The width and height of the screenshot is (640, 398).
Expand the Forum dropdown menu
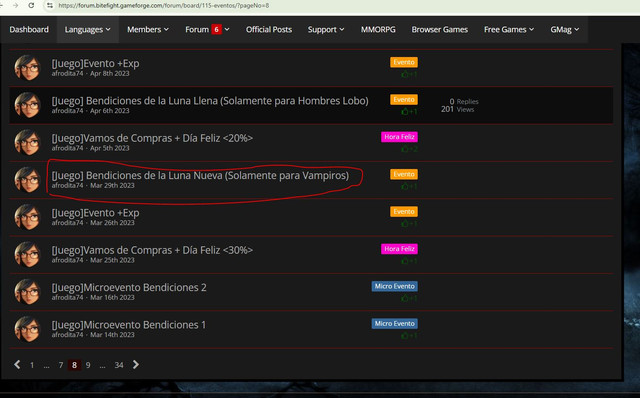(x=207, y=29)
